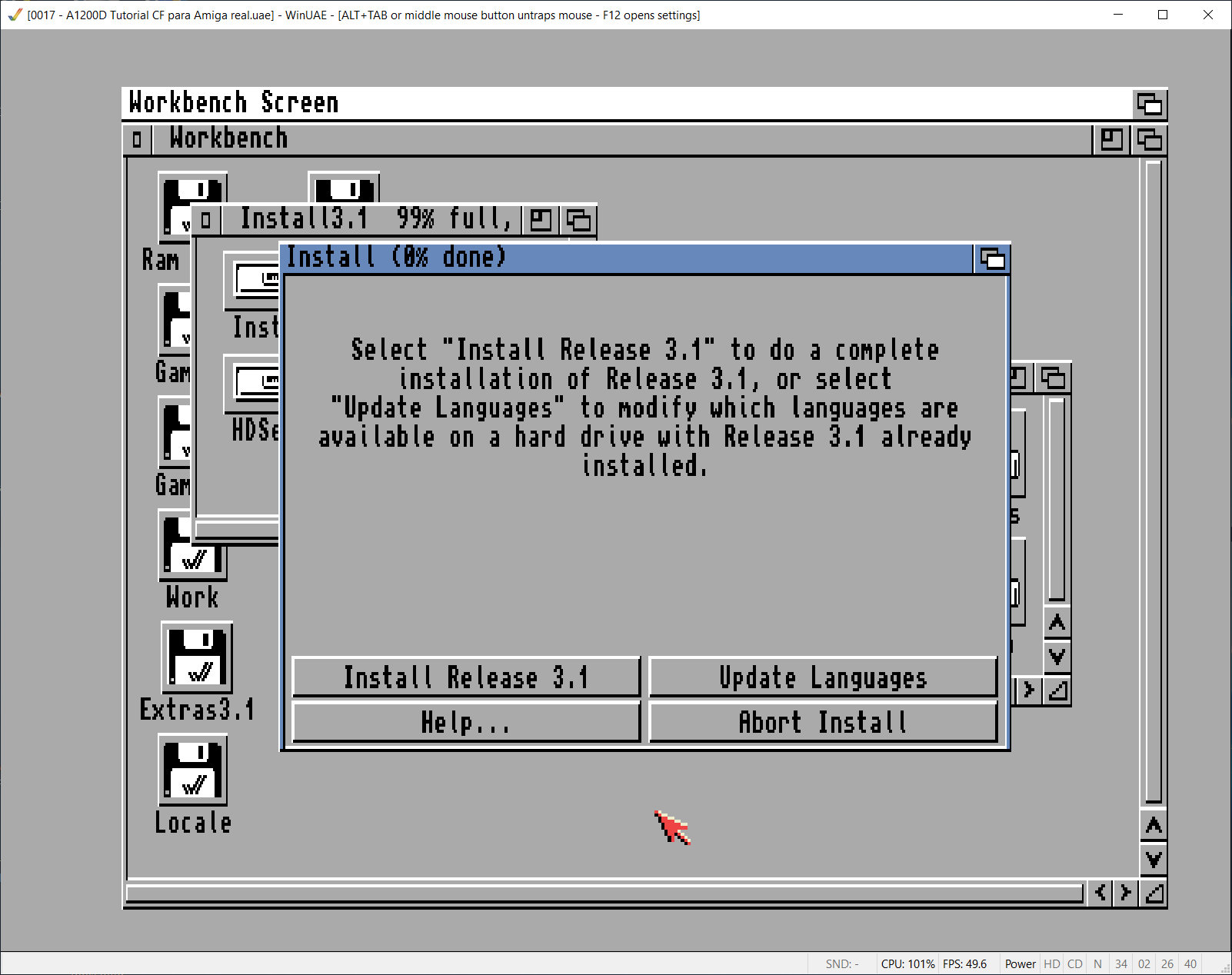Click the Install (0% done) title bar
This screenshot has width=1232, height=975.
pyautogui.click(x=627, y=258)
